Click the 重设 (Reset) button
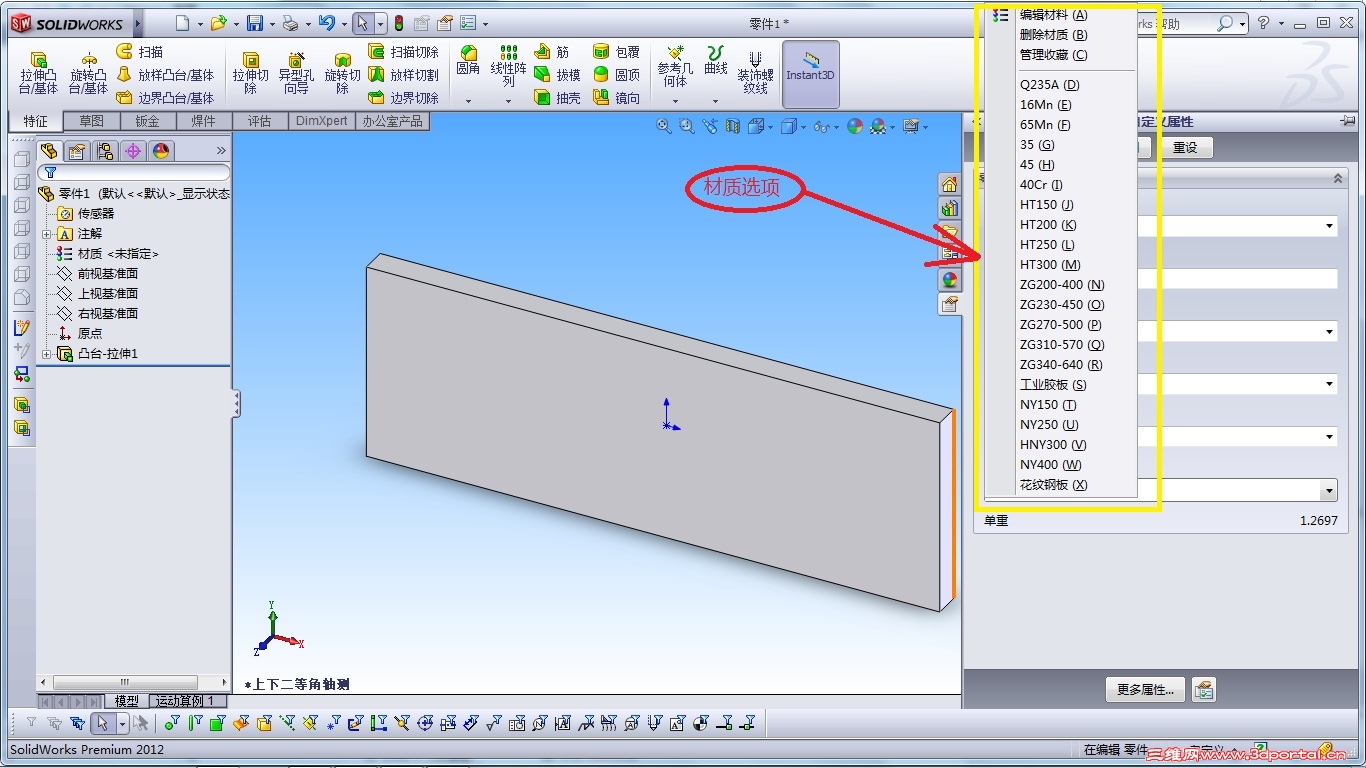The width and height of the screenshot is (1366, 768). (x=1185, y=147)
